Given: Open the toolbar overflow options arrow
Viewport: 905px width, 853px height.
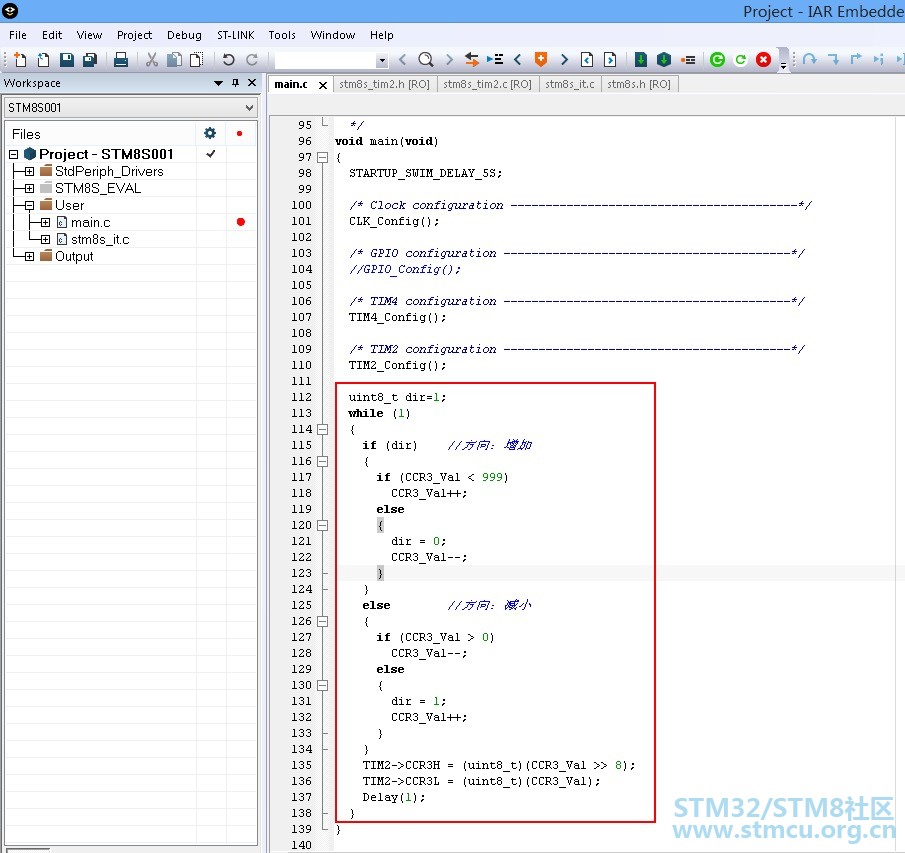Looking at the screenshot, I should (783, 66).
